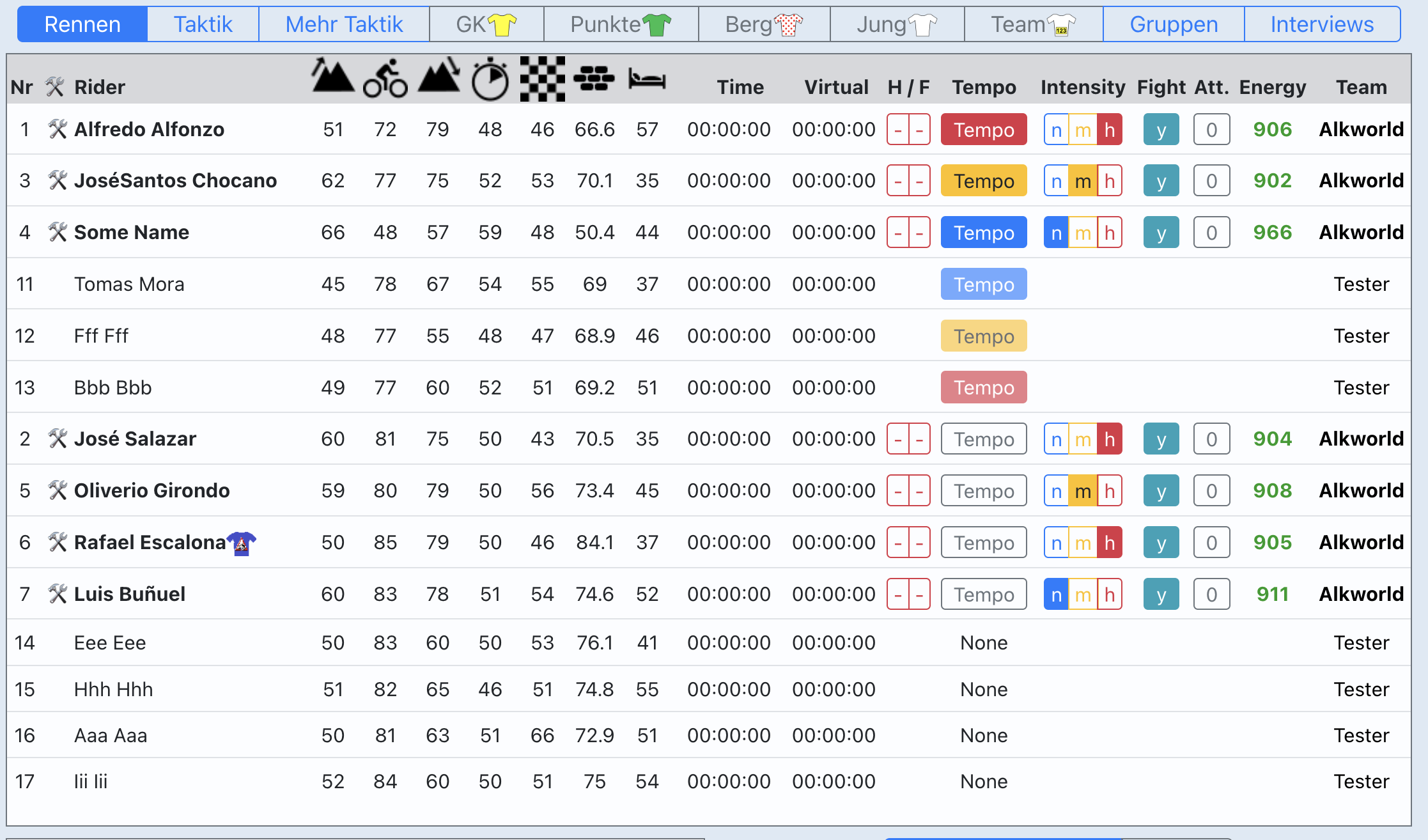
Task: Click the Att. field for Some Name
Action: (1211, 233)
